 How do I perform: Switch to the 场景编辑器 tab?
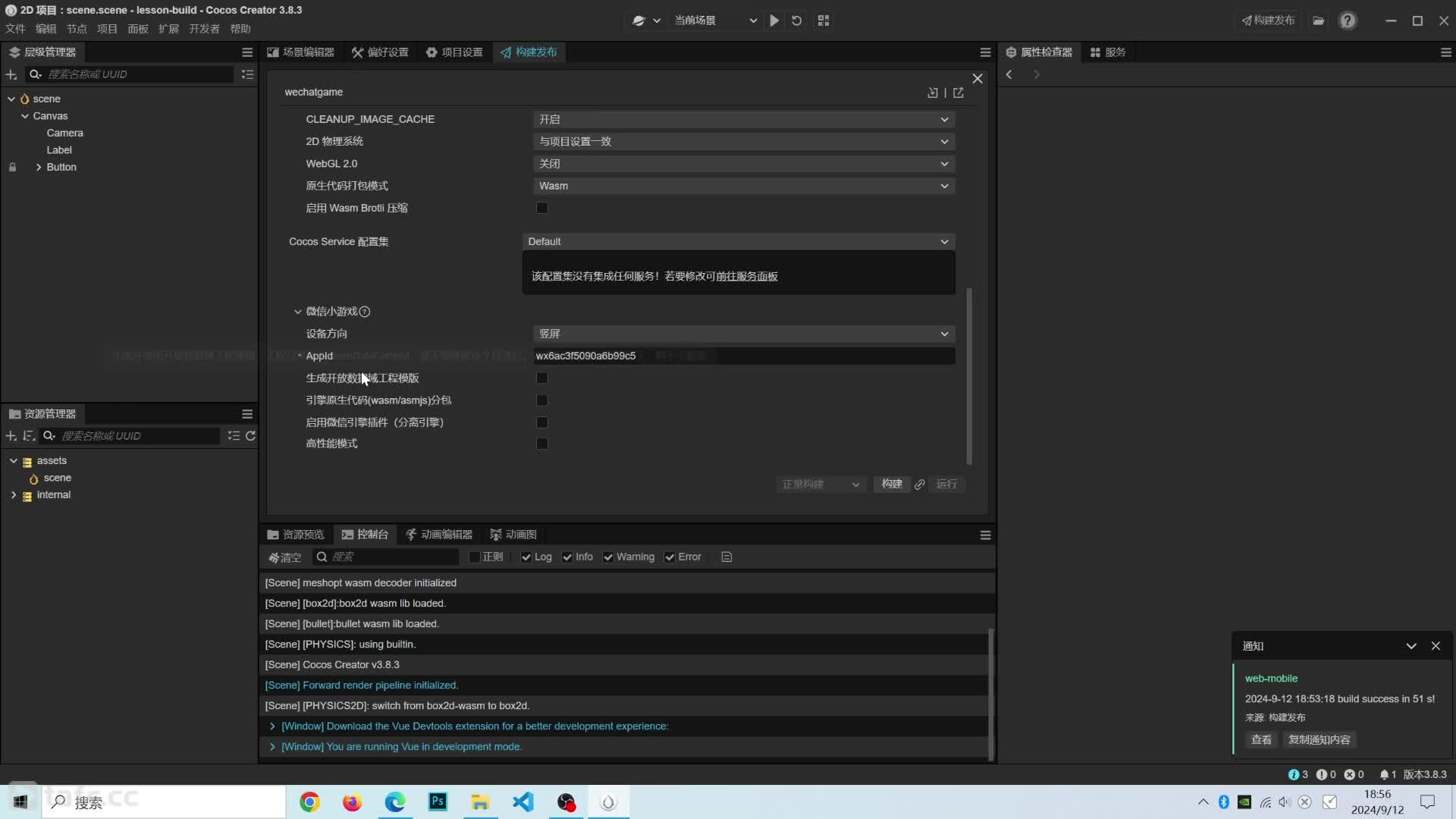pyautogui.click(x=300, y=52)
